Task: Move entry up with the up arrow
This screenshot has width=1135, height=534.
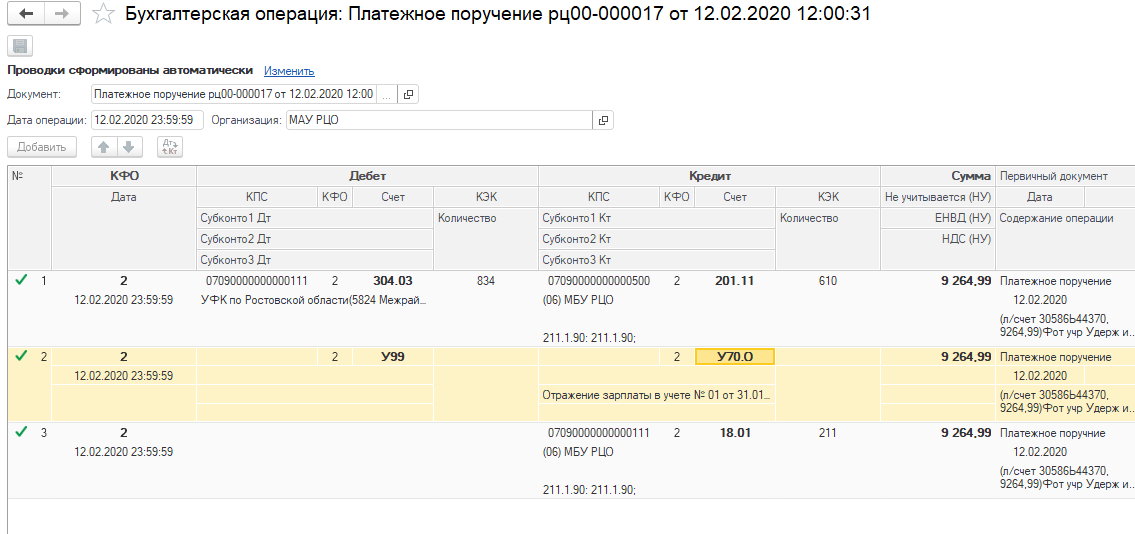Action: pyautogui.click(x=103, y=147)
